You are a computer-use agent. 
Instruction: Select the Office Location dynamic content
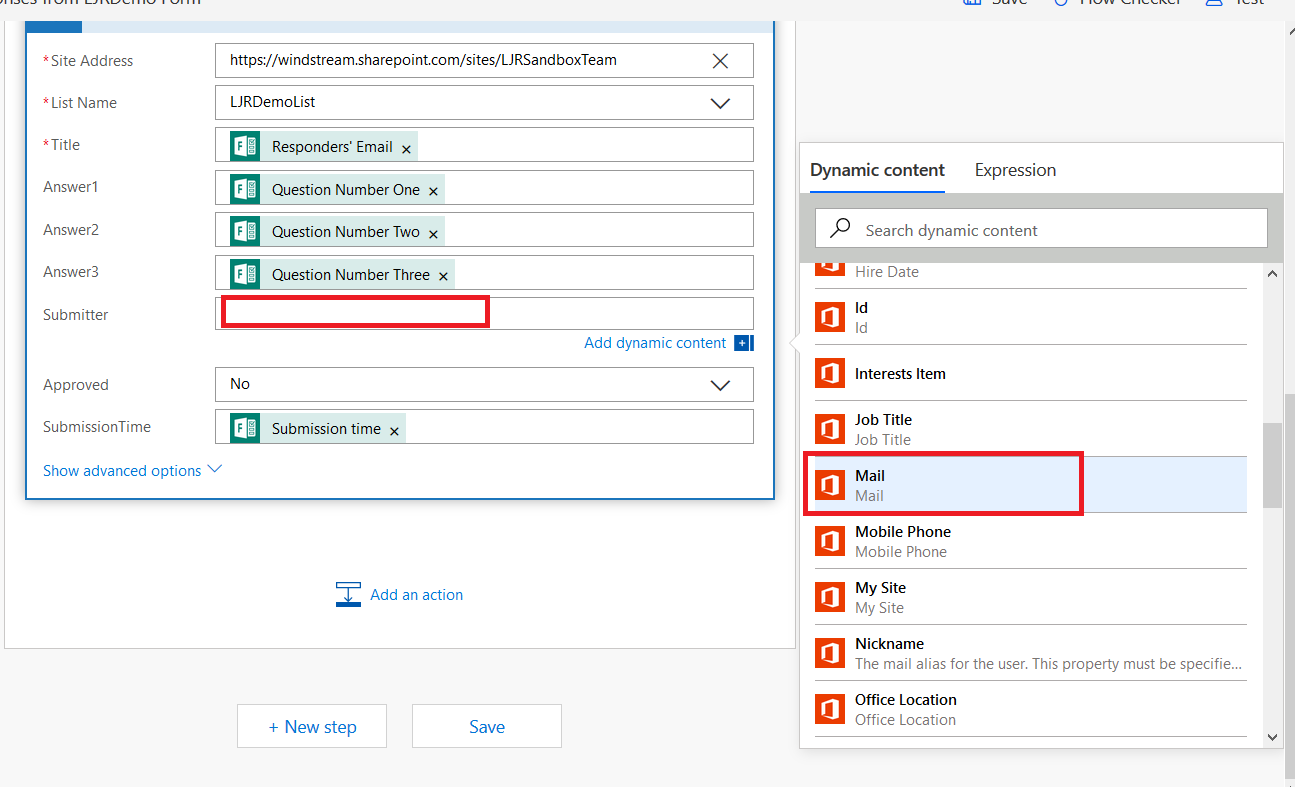click(1030, 709)
